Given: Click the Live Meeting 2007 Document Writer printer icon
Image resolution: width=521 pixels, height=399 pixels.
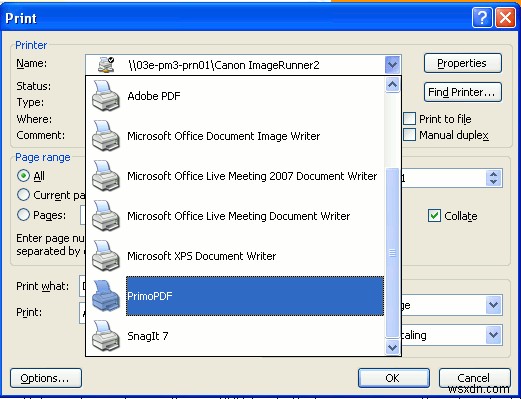Looking at the screenshot, I should click(x=105, y=176).
